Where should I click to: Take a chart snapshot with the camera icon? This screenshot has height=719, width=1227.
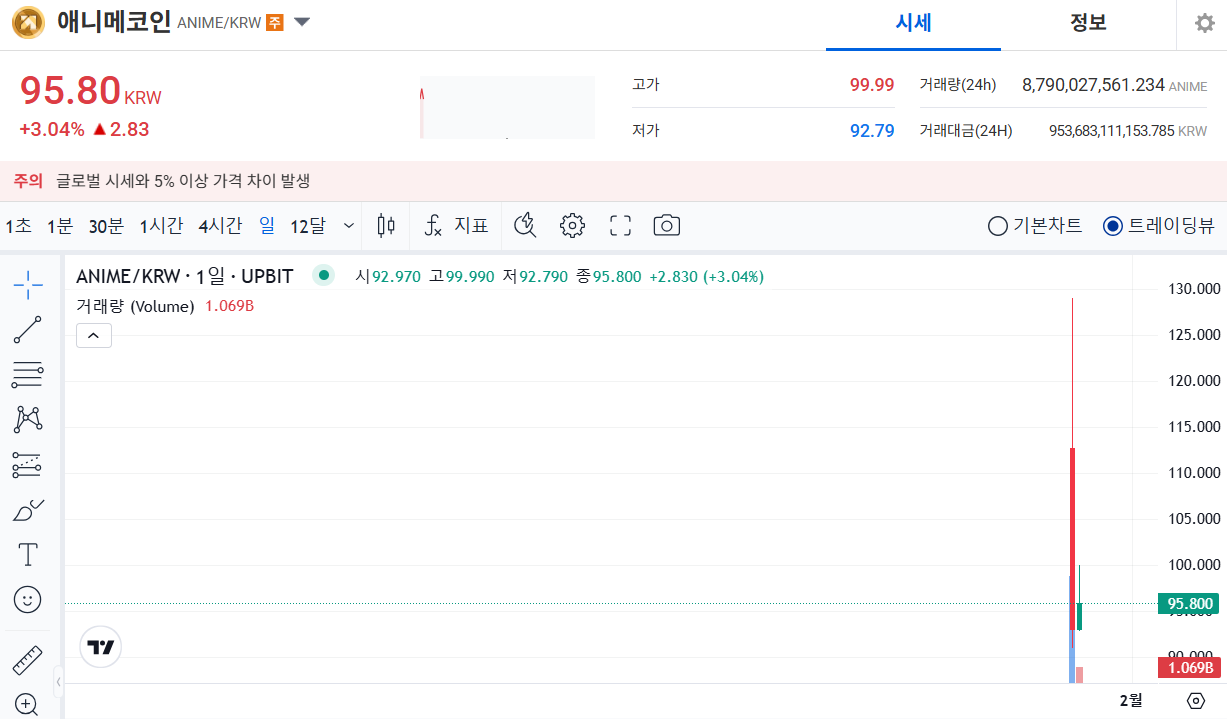(x=667, y=225)
